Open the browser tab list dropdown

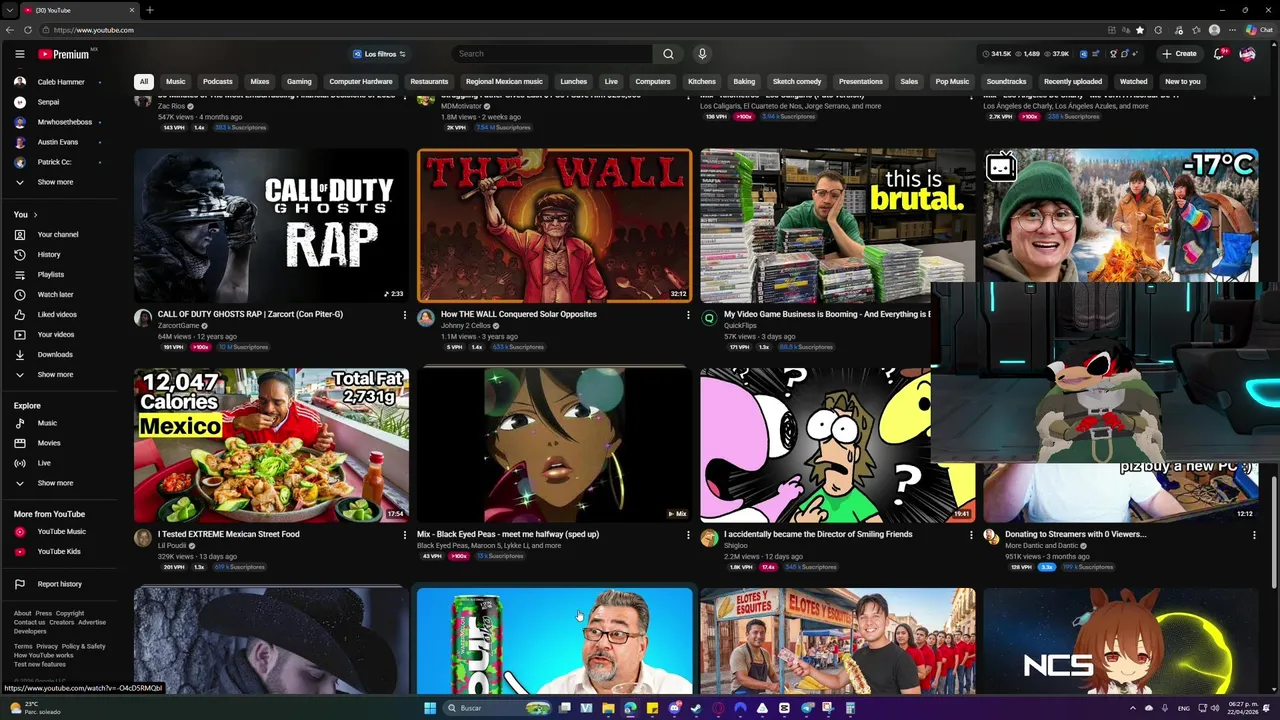(9, 10)
